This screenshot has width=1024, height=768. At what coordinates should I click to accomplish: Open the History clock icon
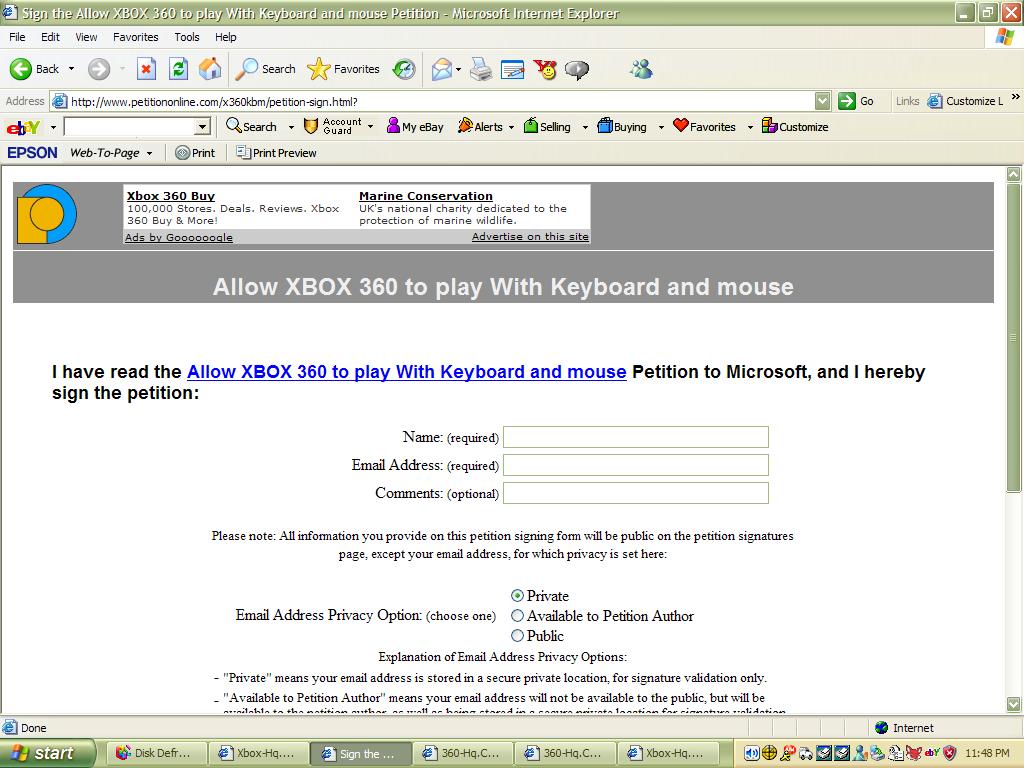[x=404, y=69]
